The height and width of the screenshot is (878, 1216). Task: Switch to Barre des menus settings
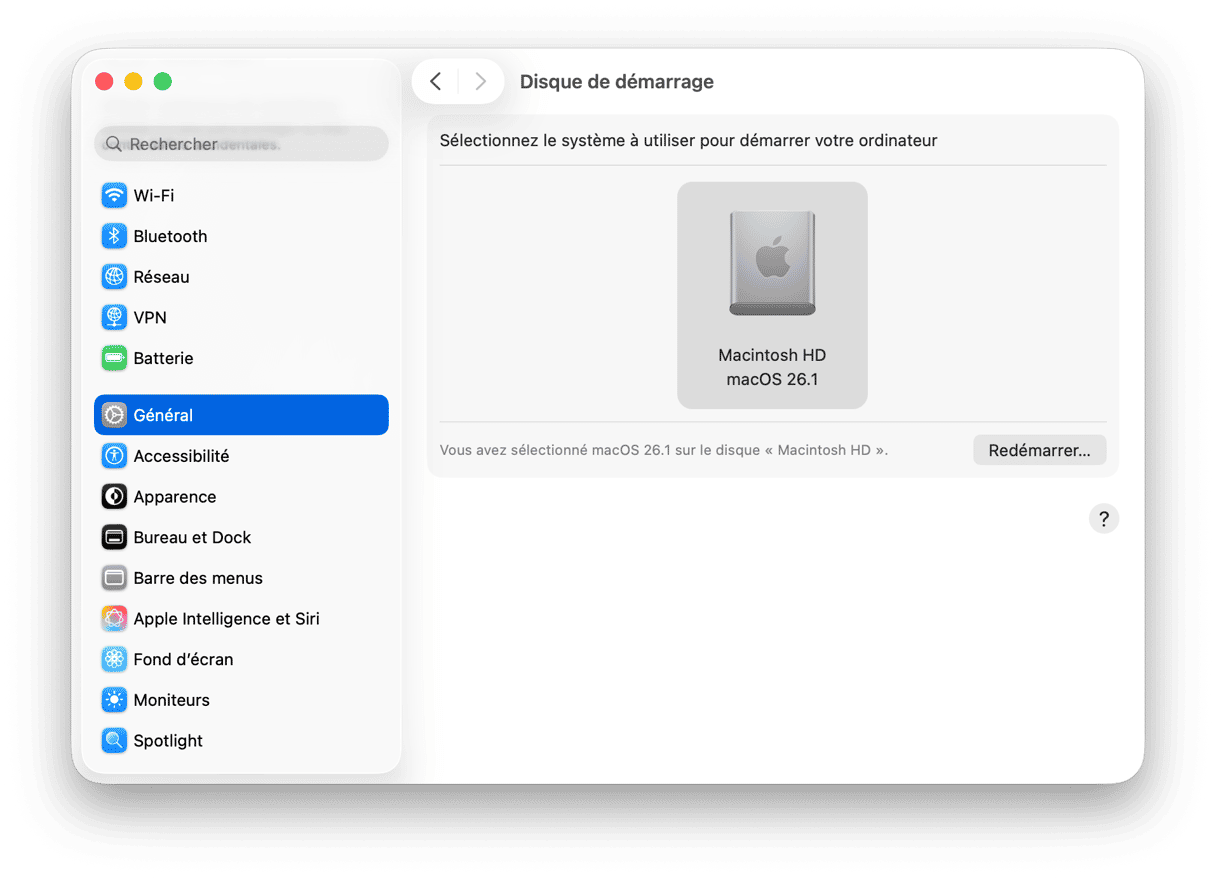point(198,578)
